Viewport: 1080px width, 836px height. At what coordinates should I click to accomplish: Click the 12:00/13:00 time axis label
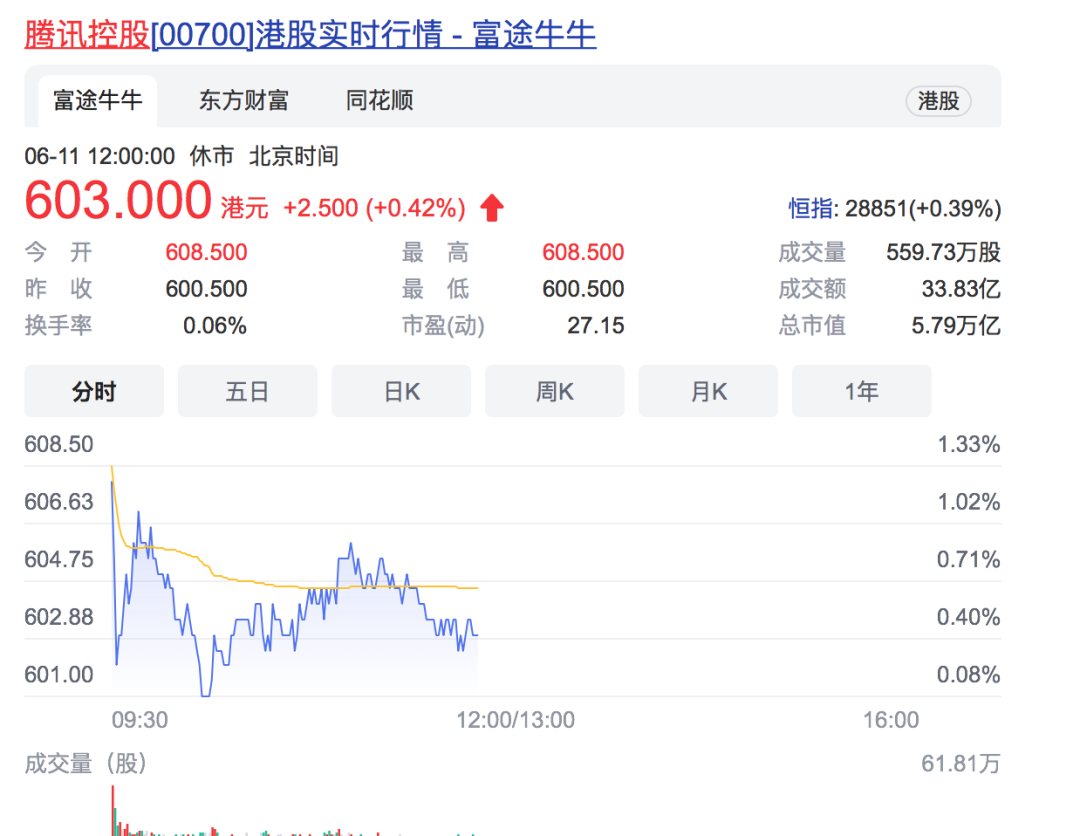[x=515, y=720]
